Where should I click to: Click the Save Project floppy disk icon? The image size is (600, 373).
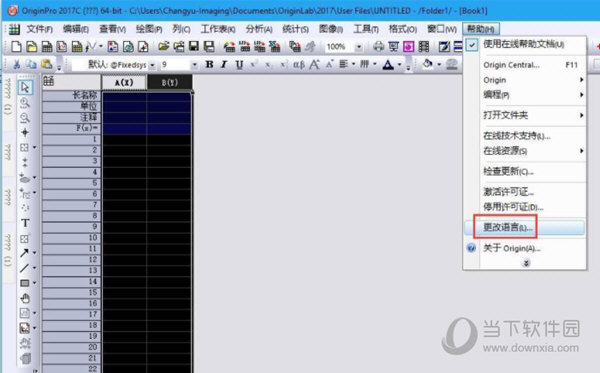(x=194, y=47)
